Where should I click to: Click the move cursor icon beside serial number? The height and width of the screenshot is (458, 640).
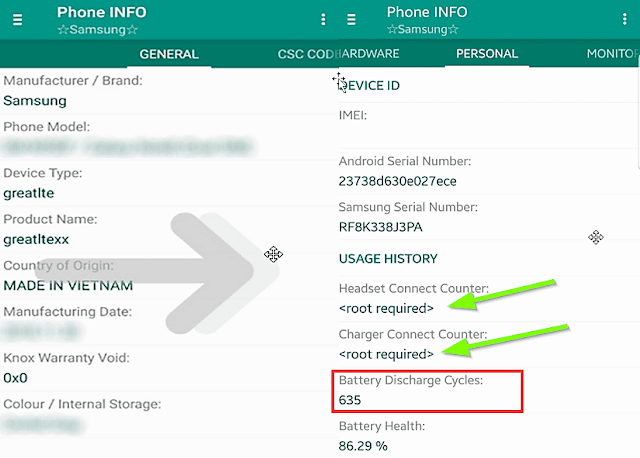tap(596, 237)
